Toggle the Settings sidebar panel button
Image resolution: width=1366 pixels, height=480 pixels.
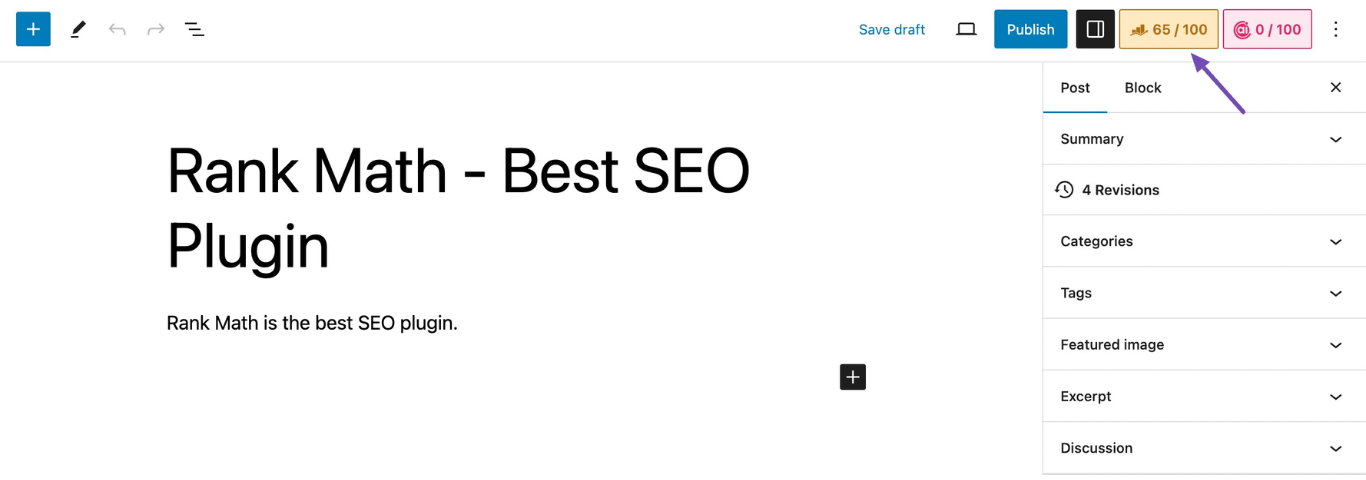click(x=1095, y=30)
